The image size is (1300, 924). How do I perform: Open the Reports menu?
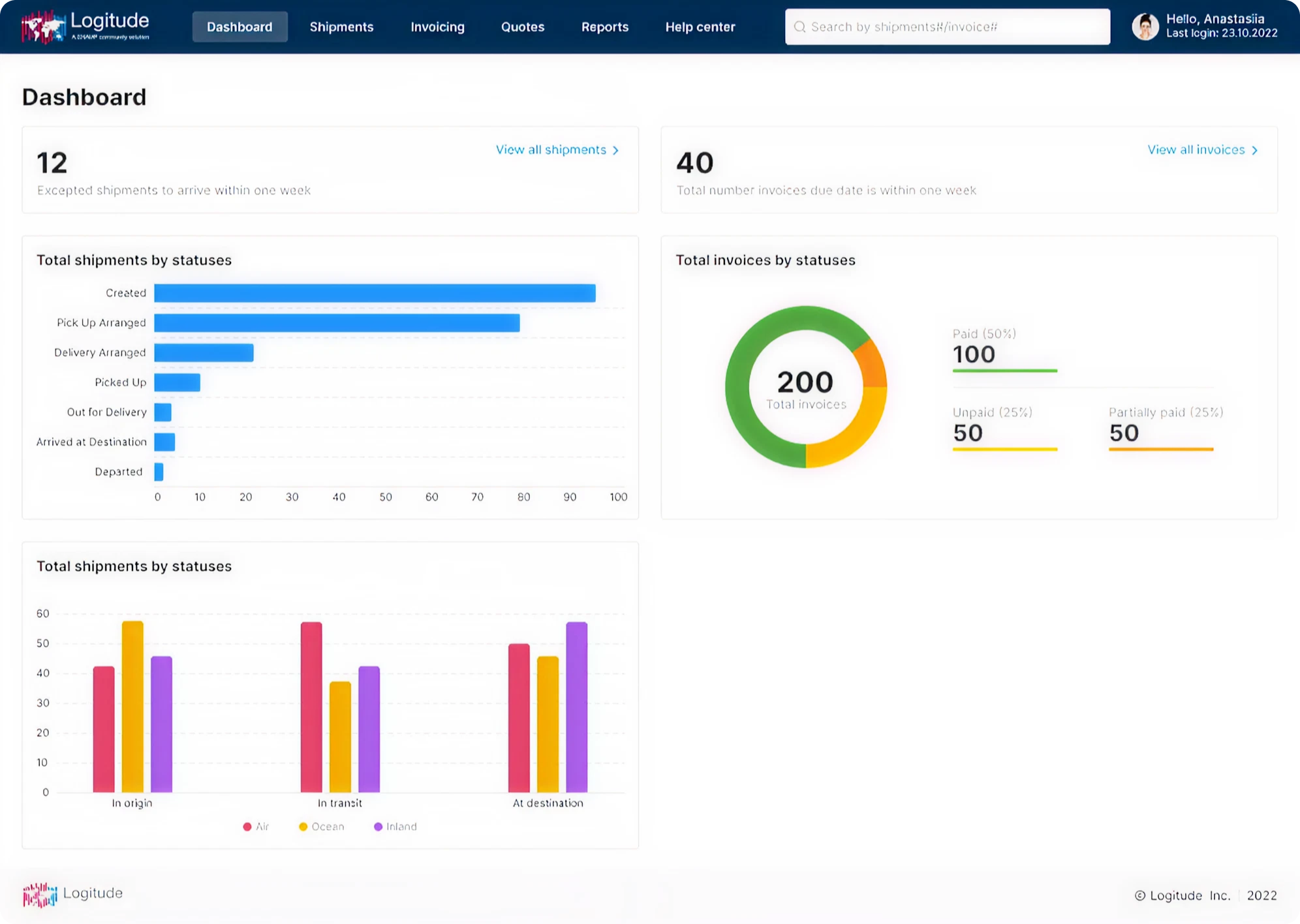click(605, 27)
